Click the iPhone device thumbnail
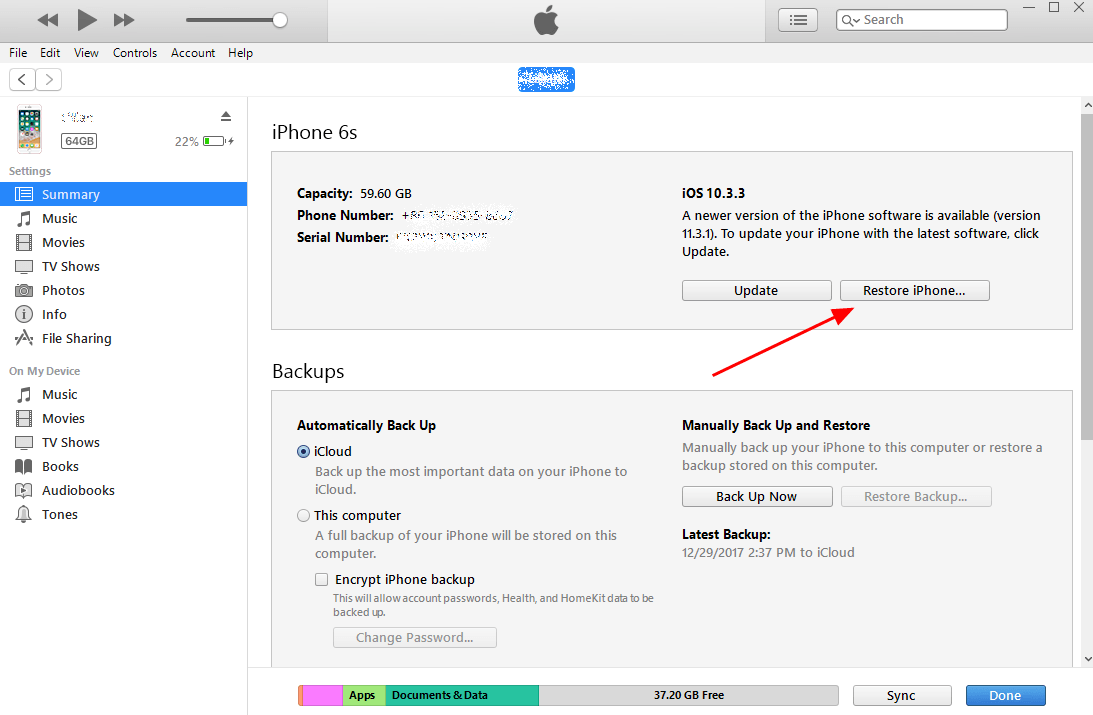Screen dimensions: 1093x715 tap(29, 129)
